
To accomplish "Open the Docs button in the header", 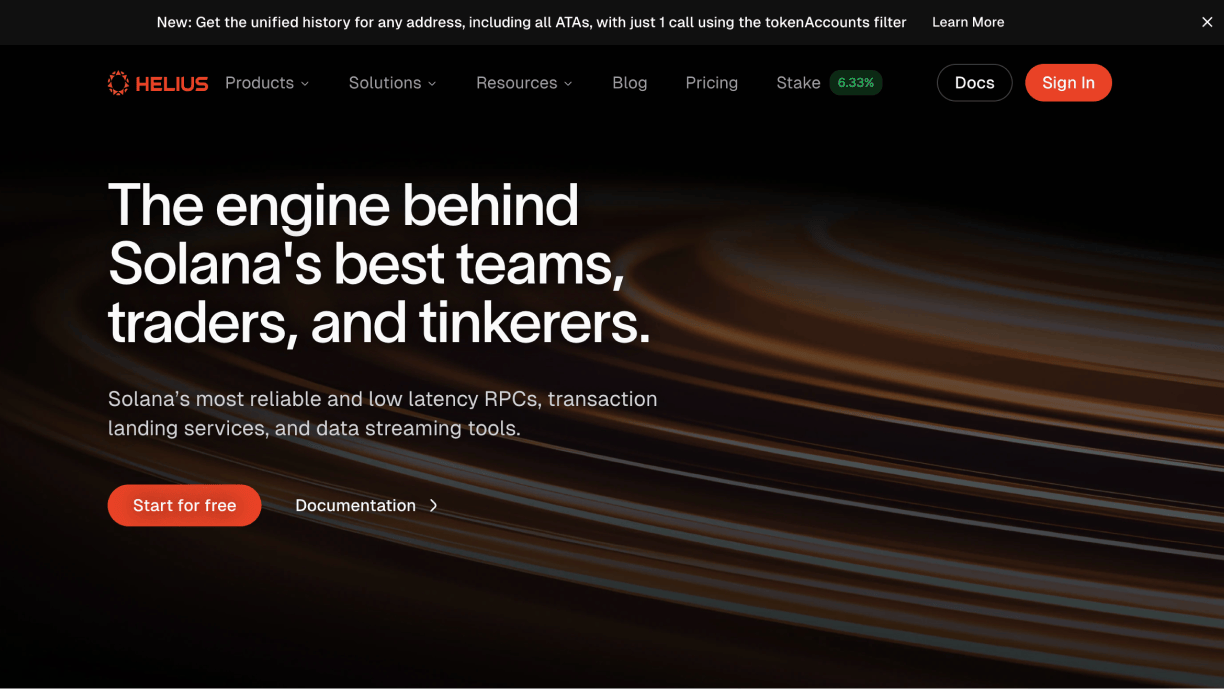I will [x=975, y=83].
